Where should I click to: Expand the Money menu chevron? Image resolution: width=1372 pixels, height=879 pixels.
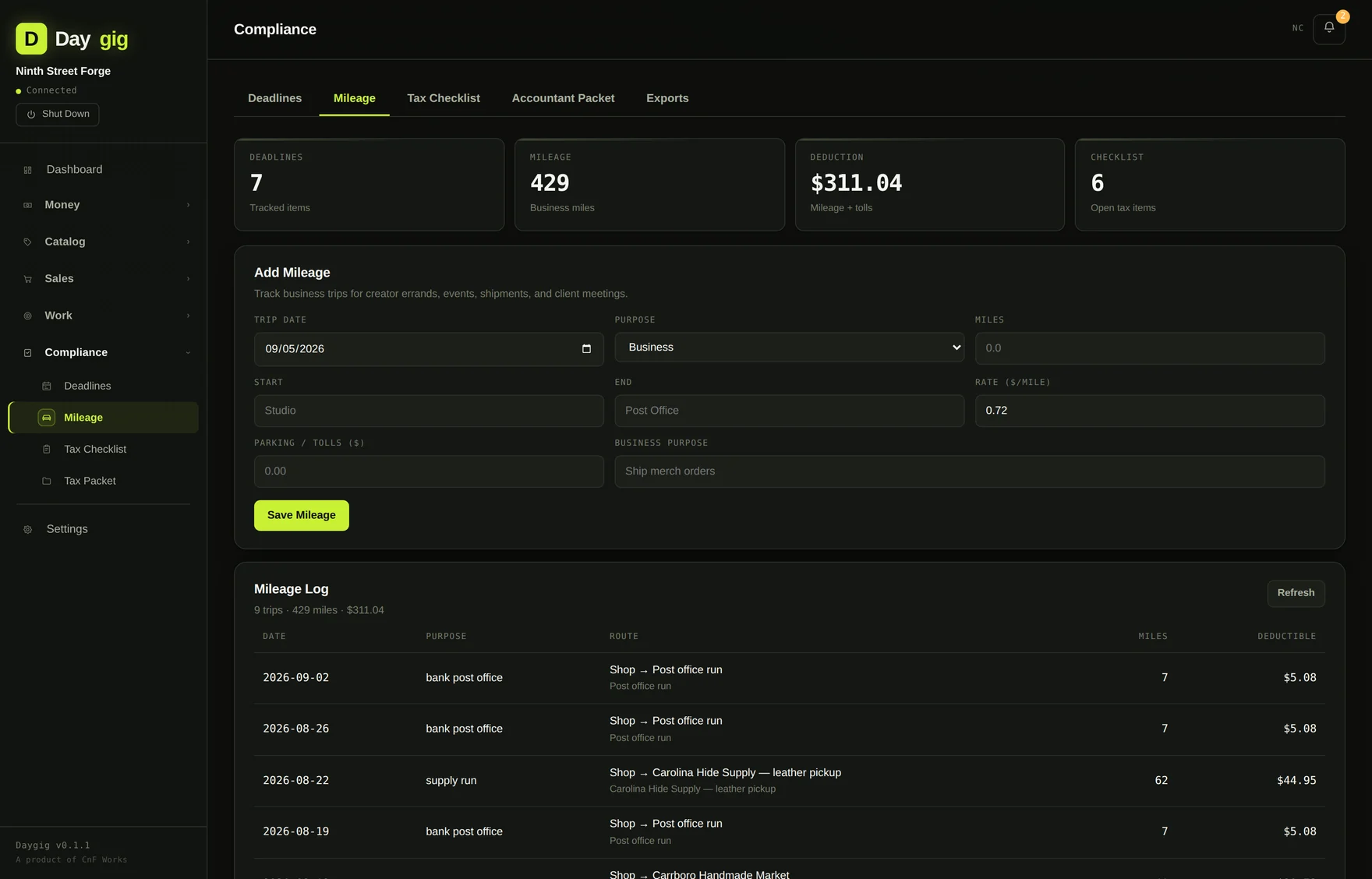[188, 205]
